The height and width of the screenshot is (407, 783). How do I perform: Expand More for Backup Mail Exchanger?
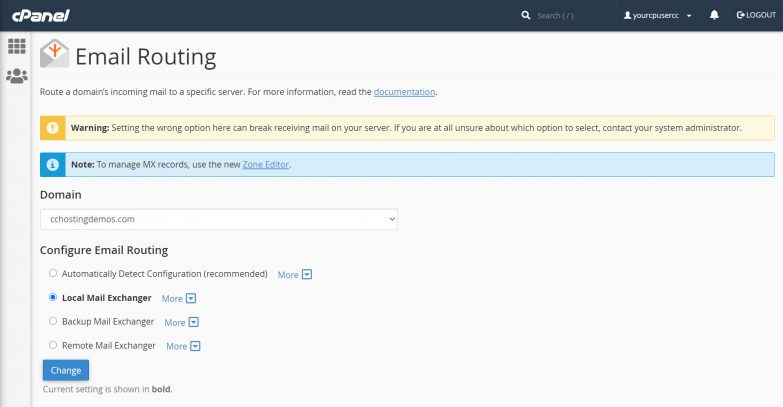182,322
